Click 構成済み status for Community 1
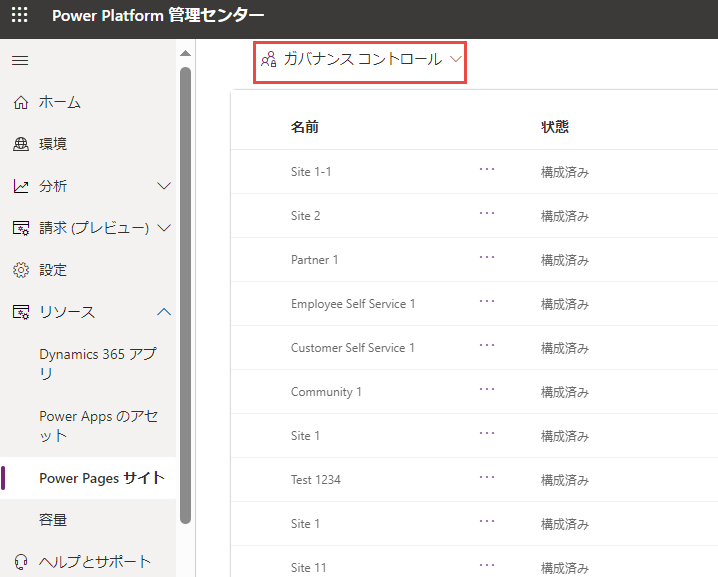Image resolution: width=718 pixels, height=577 pixels. coord(565,392)
